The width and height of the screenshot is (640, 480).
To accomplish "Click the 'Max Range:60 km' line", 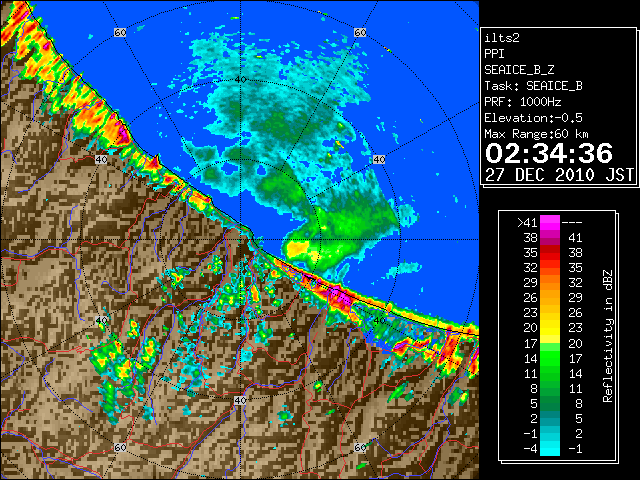I will pyautogui.click(x=536, y=134).
